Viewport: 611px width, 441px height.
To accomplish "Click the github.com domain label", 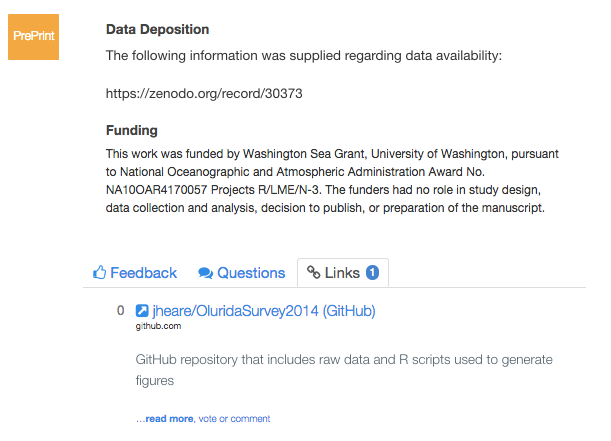I will coord(158,326).
